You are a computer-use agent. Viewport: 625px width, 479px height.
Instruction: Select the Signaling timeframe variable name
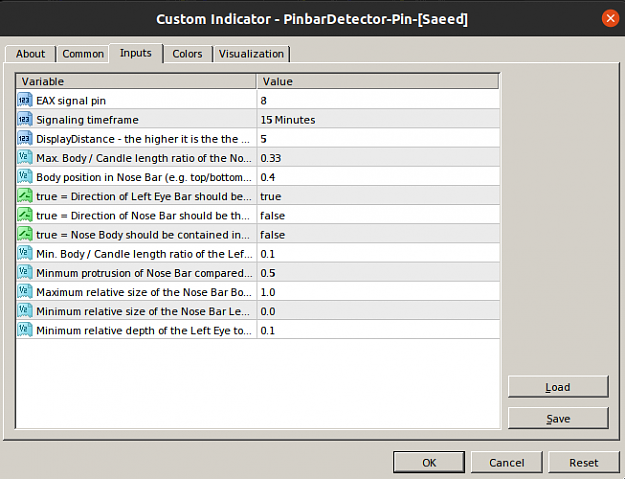click(x=87, y=120)
